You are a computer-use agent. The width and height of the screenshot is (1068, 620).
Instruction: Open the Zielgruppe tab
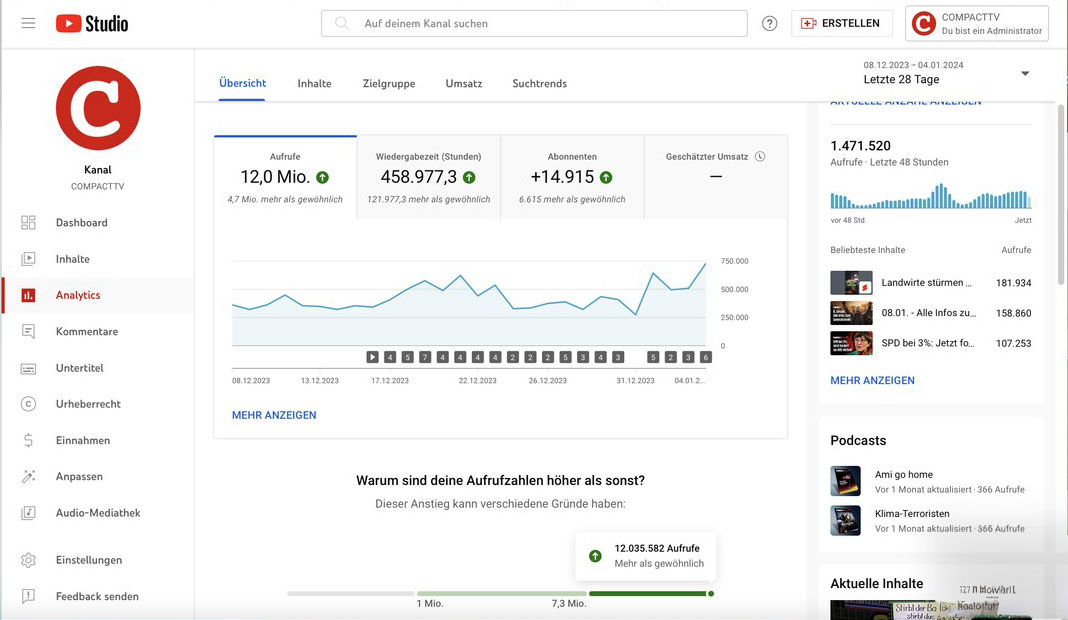[x=389, y=83]
